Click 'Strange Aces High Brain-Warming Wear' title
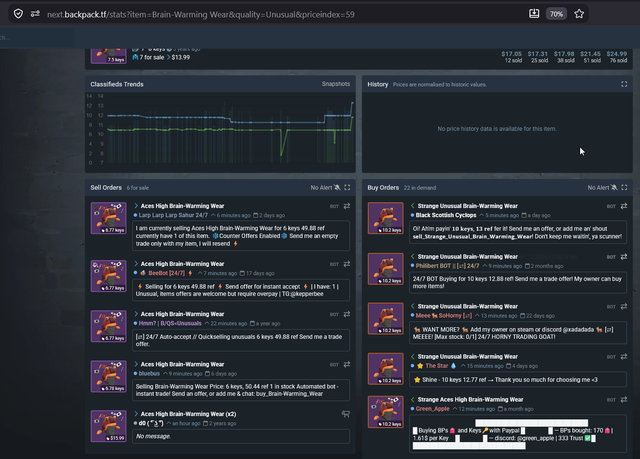 tap(470, 399)
